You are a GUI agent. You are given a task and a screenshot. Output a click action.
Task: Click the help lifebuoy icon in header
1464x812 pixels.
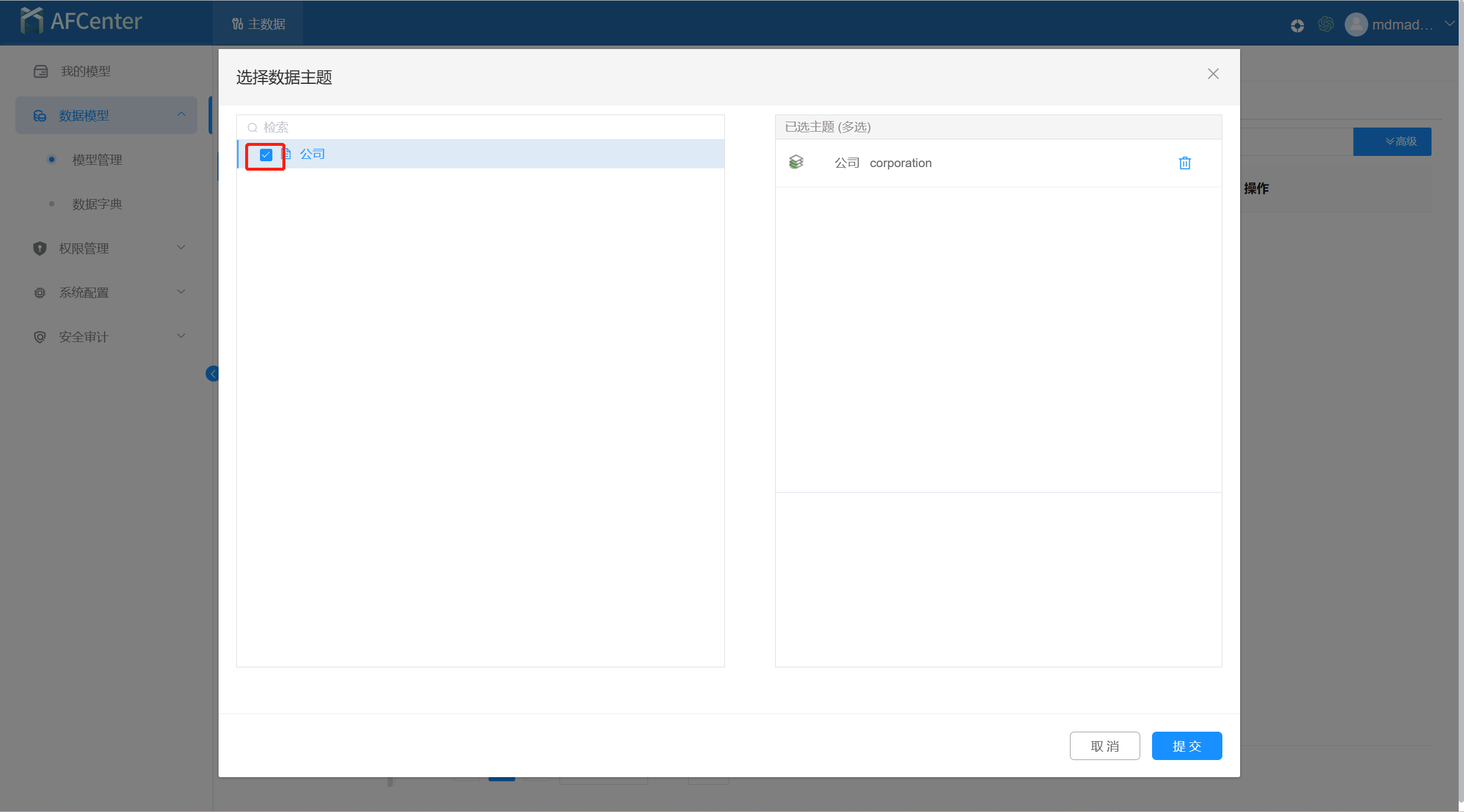pyautogui.click(x=1297, y=25)
